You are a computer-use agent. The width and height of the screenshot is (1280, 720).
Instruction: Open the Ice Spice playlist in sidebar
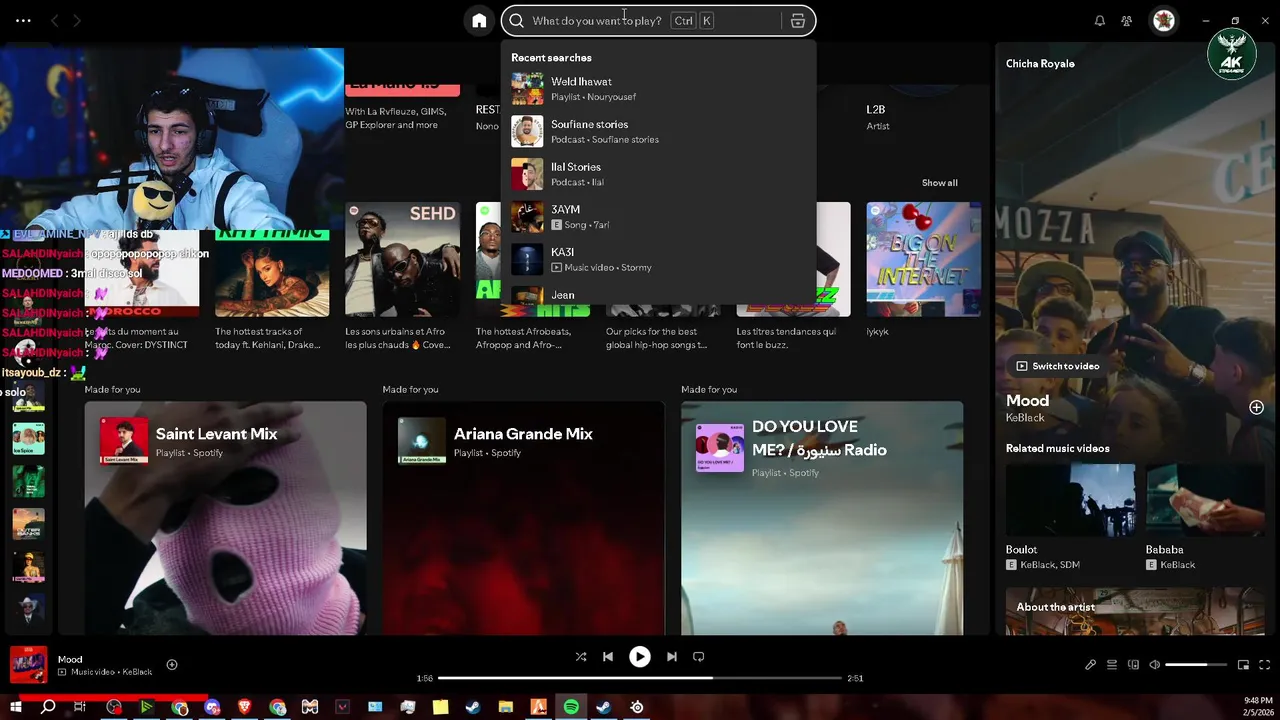click(x=28, y=439)
